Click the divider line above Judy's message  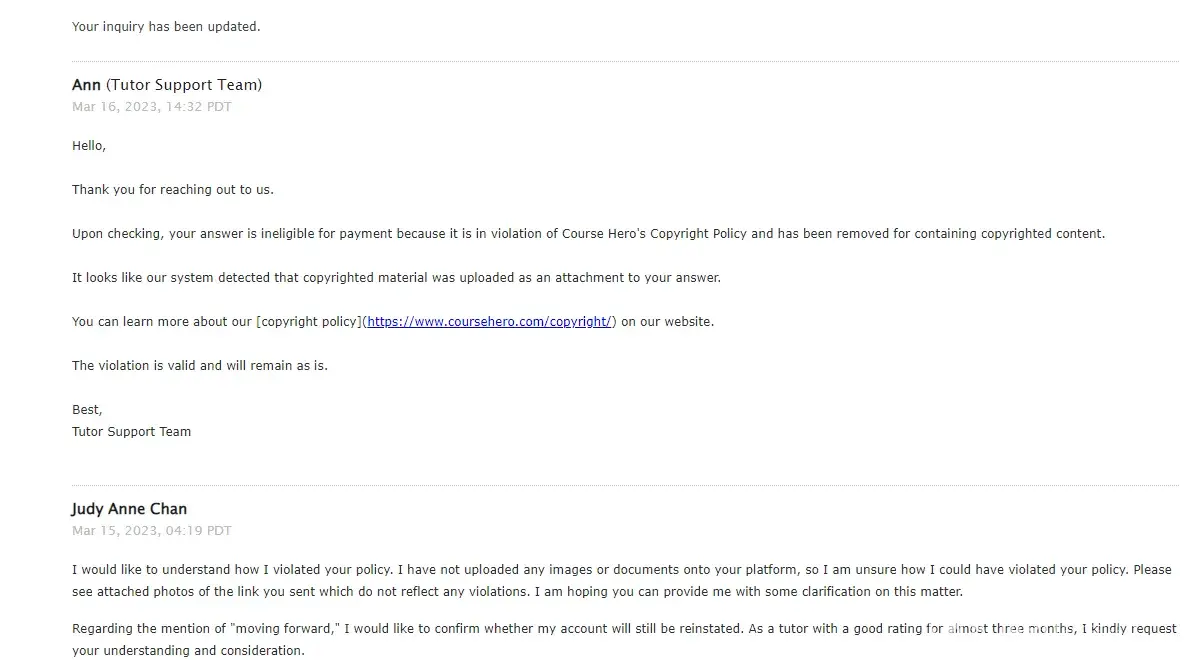(625, 486)
